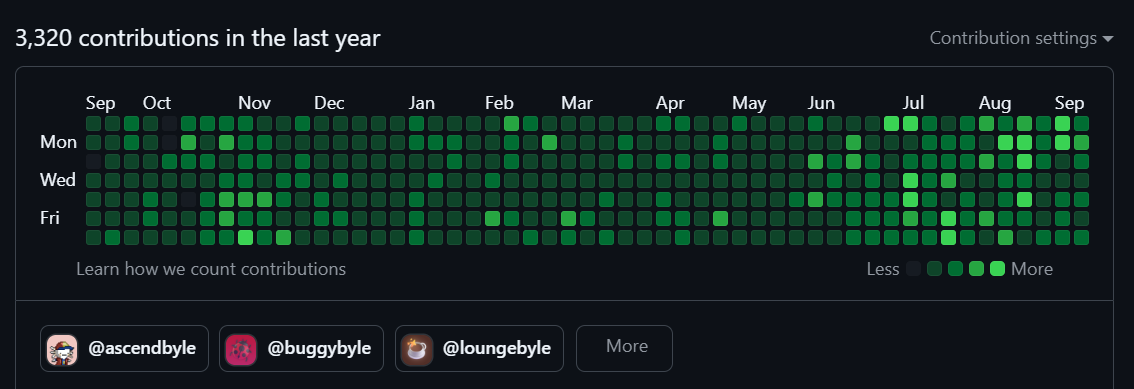Click the "Jan" month label
This screenshot has width=1134, height=389.
[x=422, y=103]
